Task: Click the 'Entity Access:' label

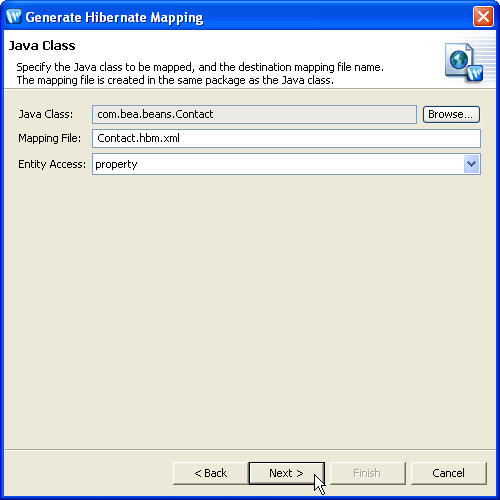Action: 52,164
